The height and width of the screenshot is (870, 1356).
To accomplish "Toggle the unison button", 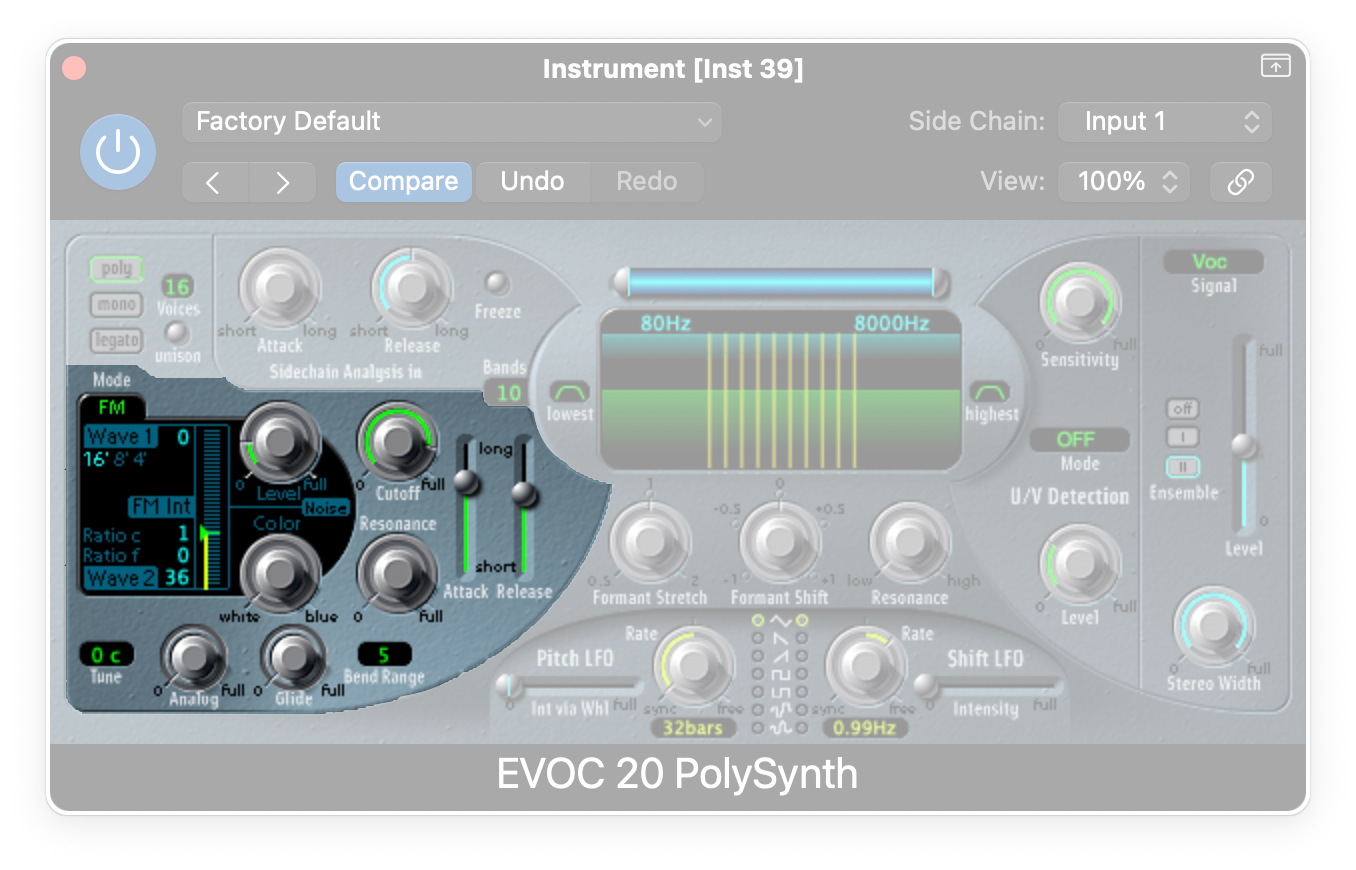I will pos(177,333).
